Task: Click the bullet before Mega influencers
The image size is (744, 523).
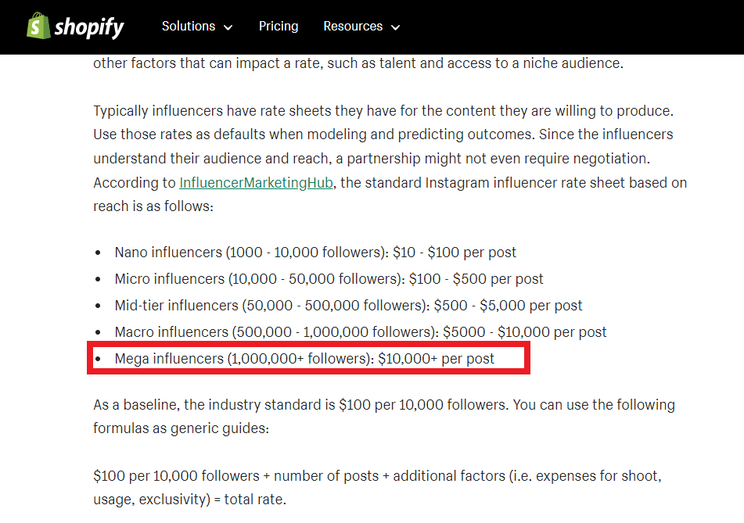Action: point(98,359)
